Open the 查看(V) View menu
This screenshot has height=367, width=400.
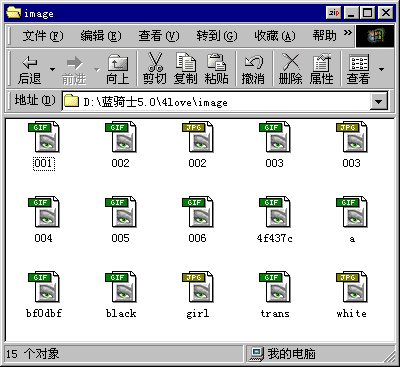pos(159,36)
